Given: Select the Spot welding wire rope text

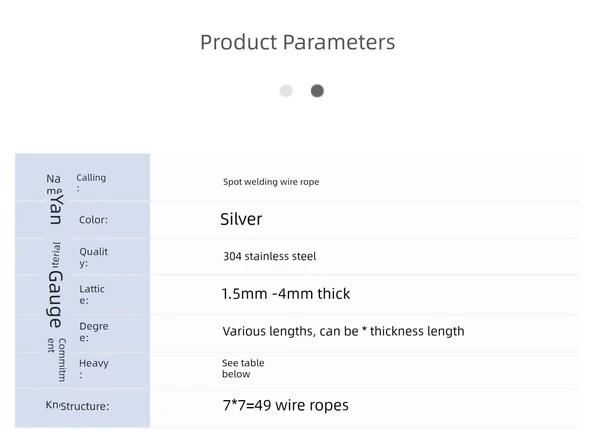Looking at the screenshot, I should [271, 182].
